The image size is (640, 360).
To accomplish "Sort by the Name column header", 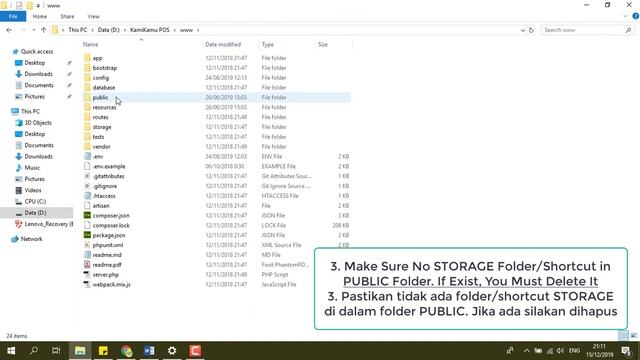I will click(91, 44).
